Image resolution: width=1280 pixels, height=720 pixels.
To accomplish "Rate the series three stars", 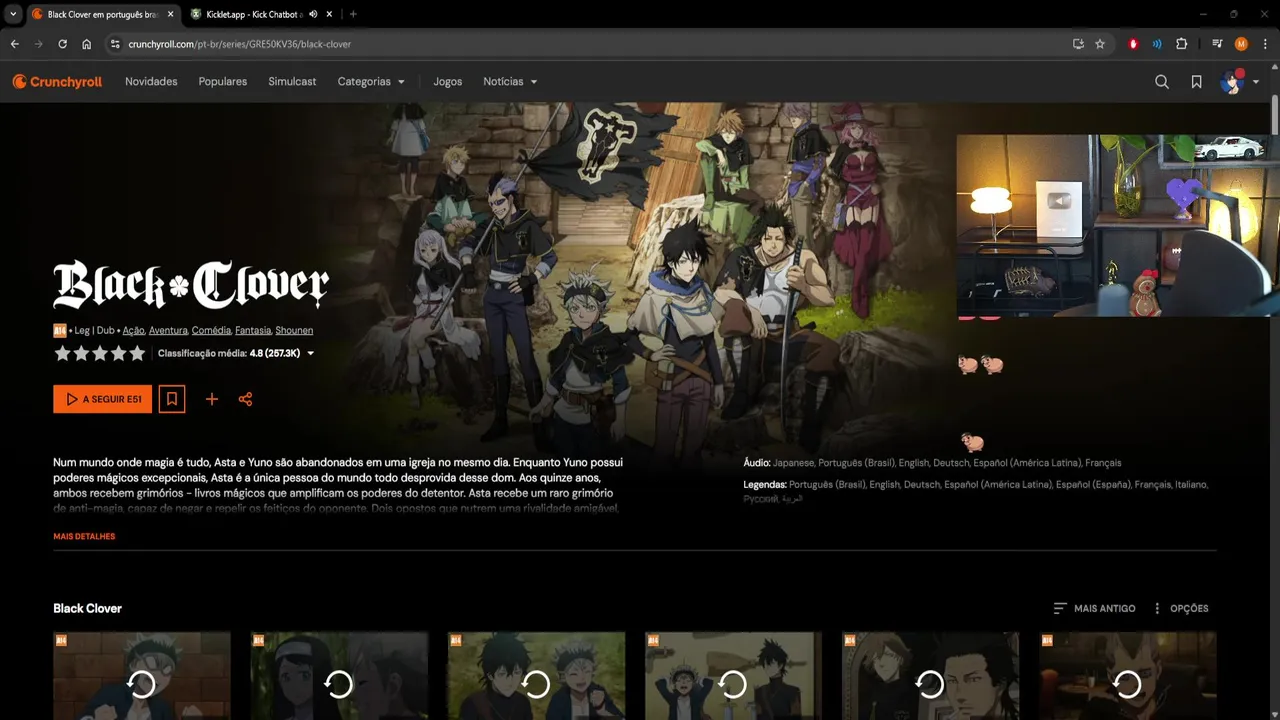I will tap(100, 353).
